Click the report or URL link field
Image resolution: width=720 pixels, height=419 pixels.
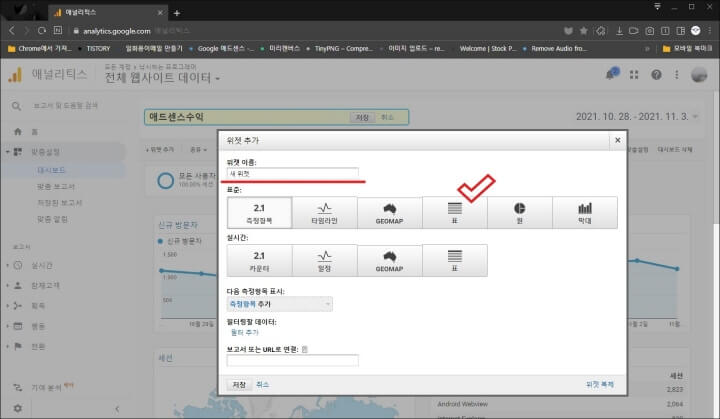point(292,361)
